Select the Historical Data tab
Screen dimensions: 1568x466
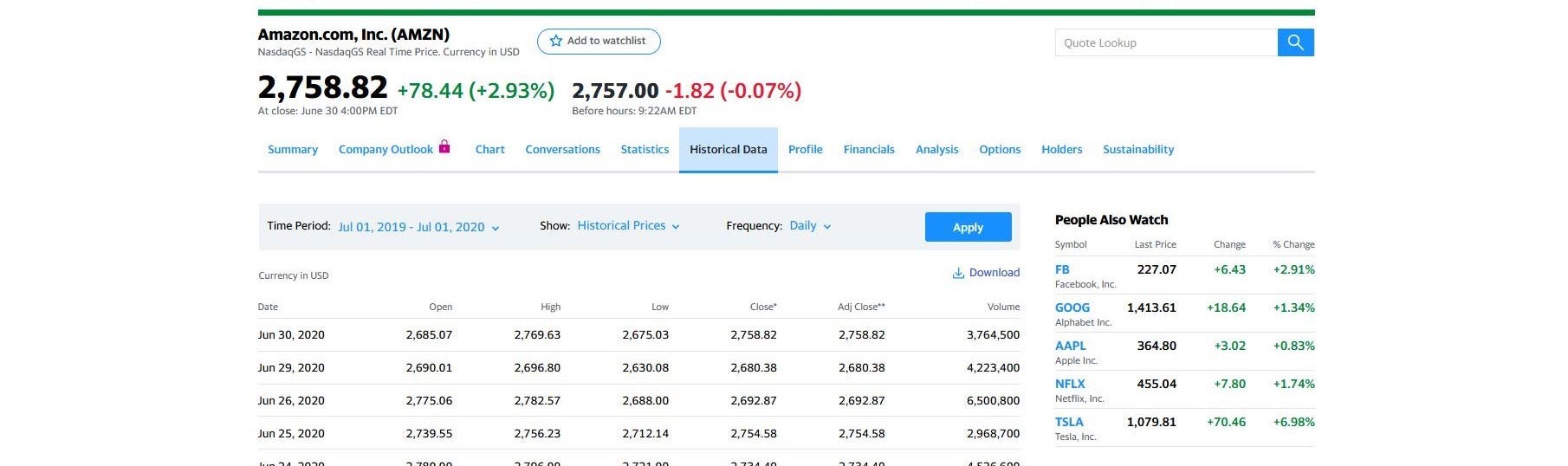point(729,150)
